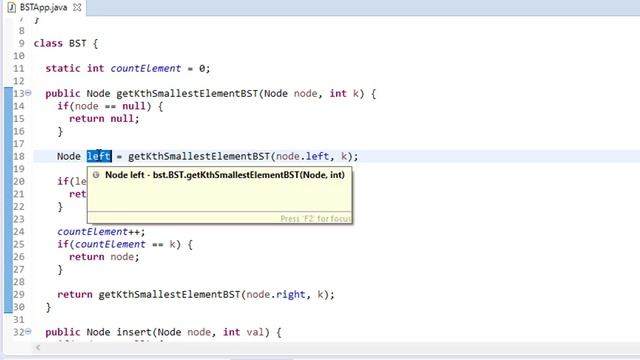Click tooltip text 'Node left - bst.BST.getKthSmallestElementBST(Node, int)'
The image size is (640, 360).
(225, 175)
